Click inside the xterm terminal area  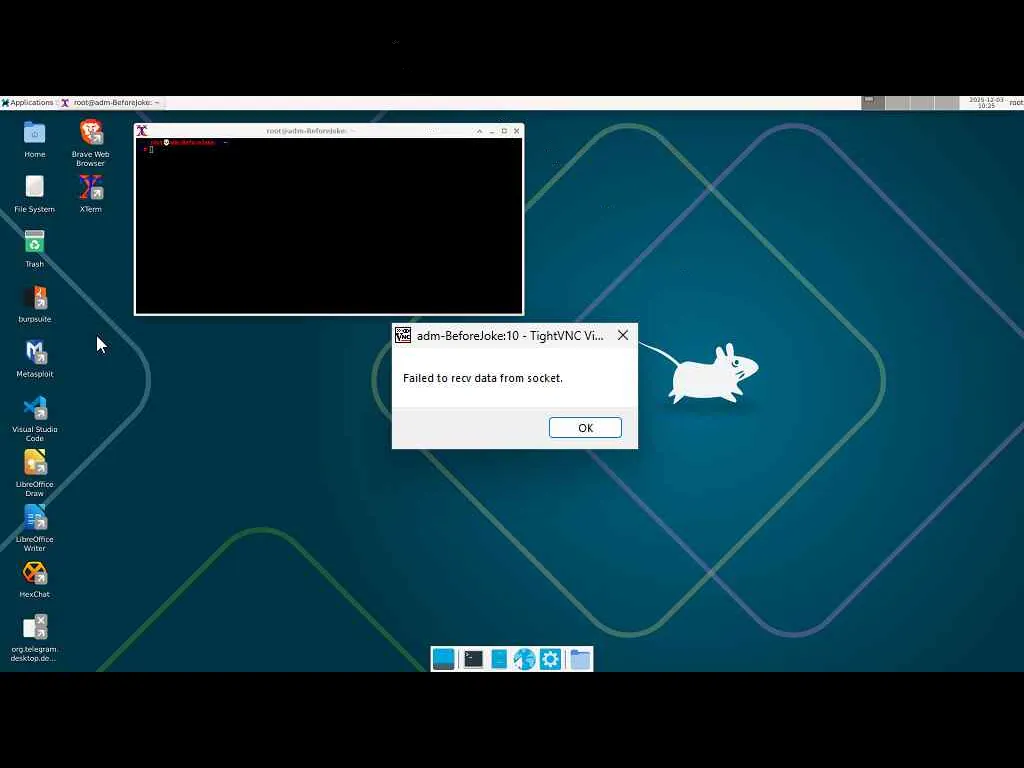328,225
